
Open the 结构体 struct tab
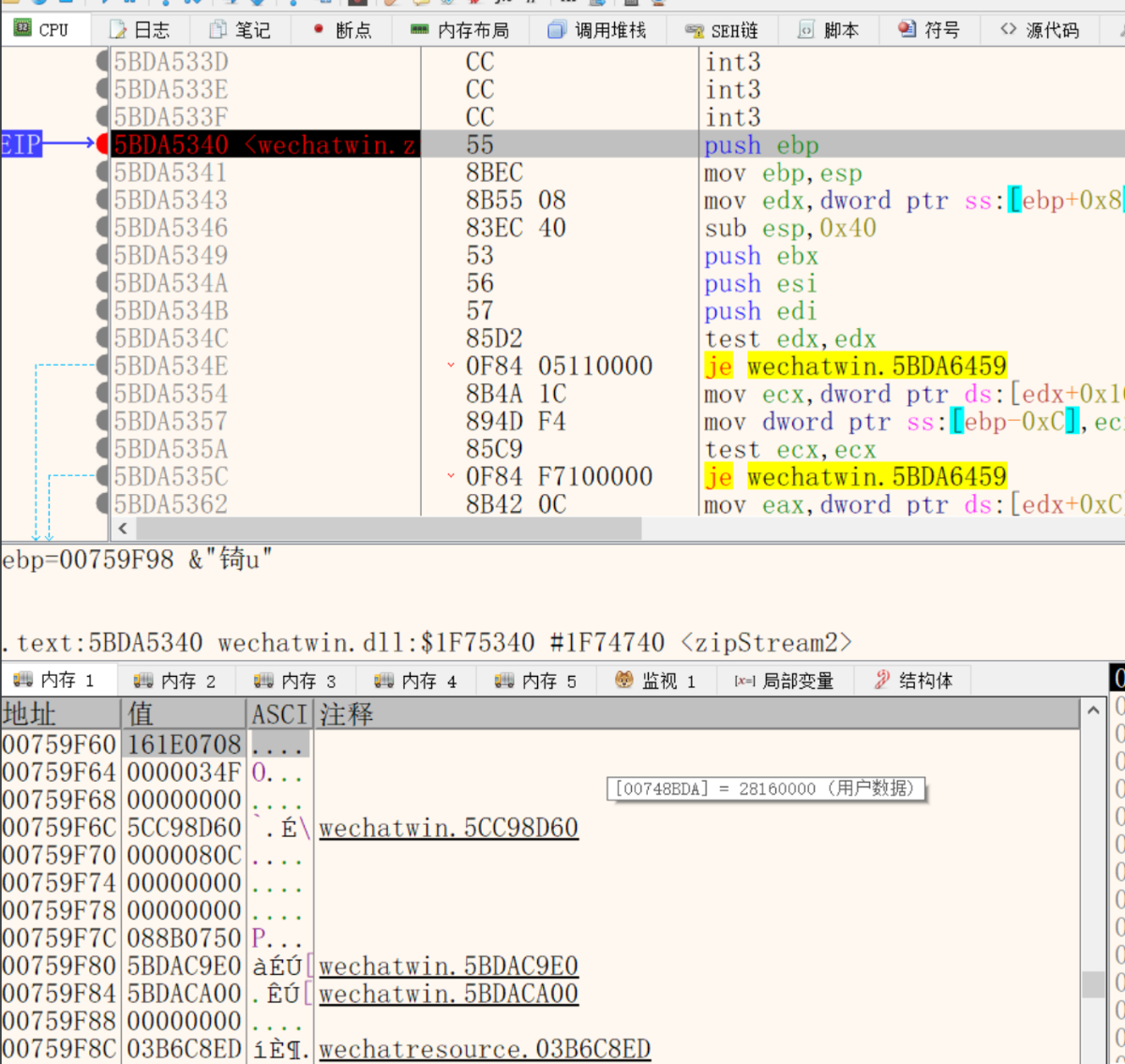914,681
